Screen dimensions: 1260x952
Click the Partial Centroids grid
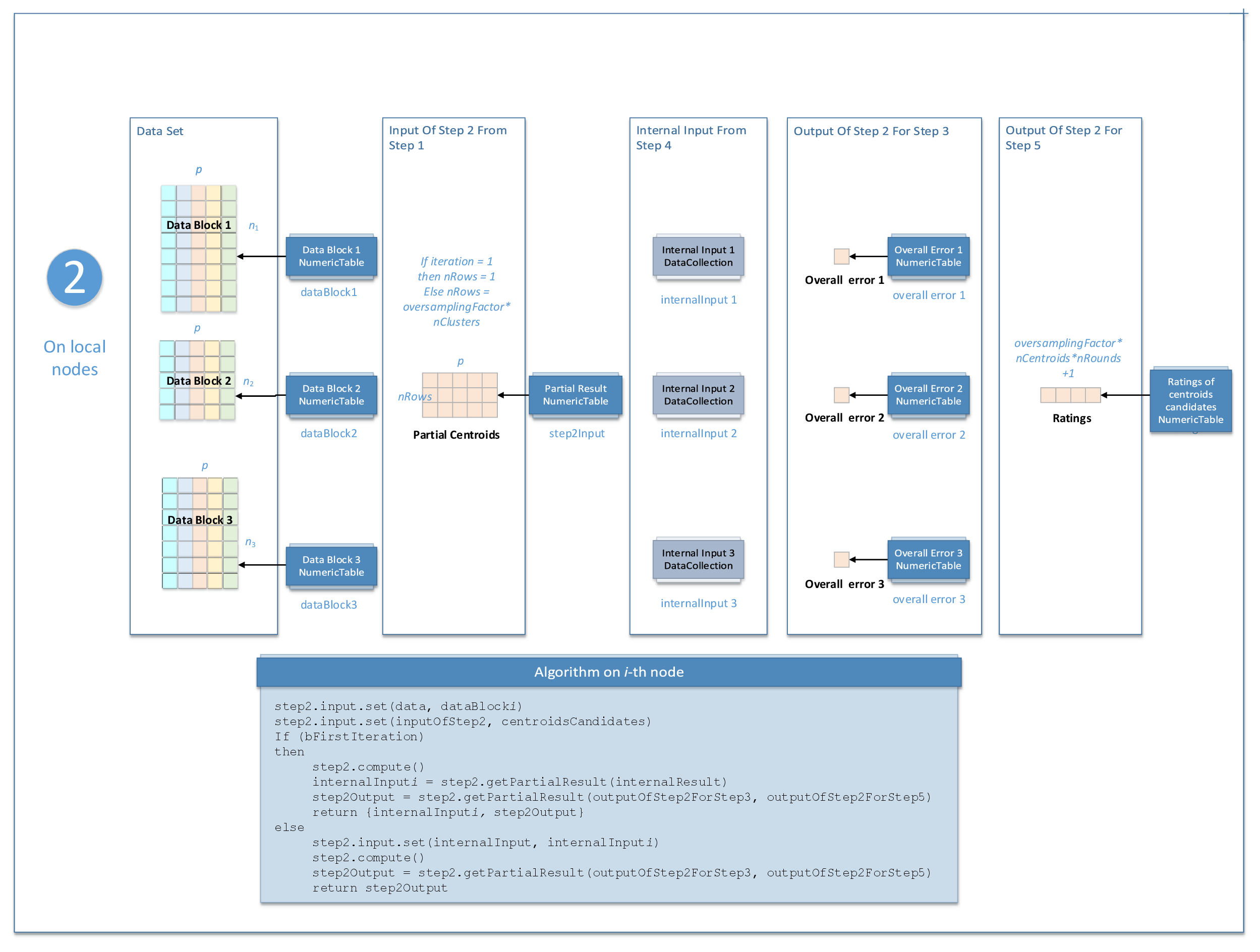[x=460, y=395]
